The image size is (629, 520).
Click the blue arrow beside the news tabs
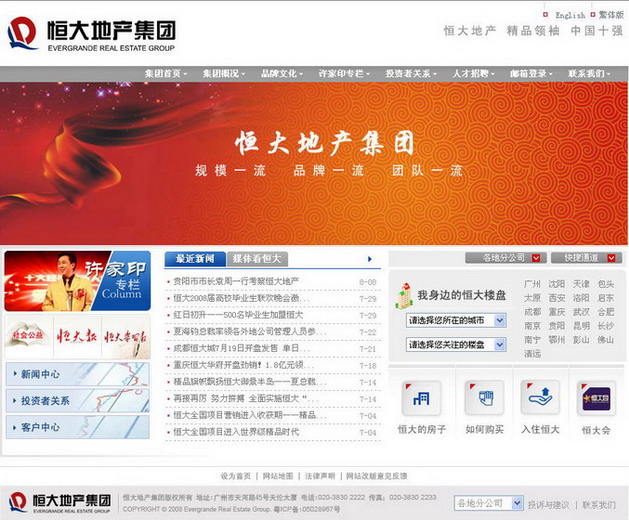(x=369, y=259)
